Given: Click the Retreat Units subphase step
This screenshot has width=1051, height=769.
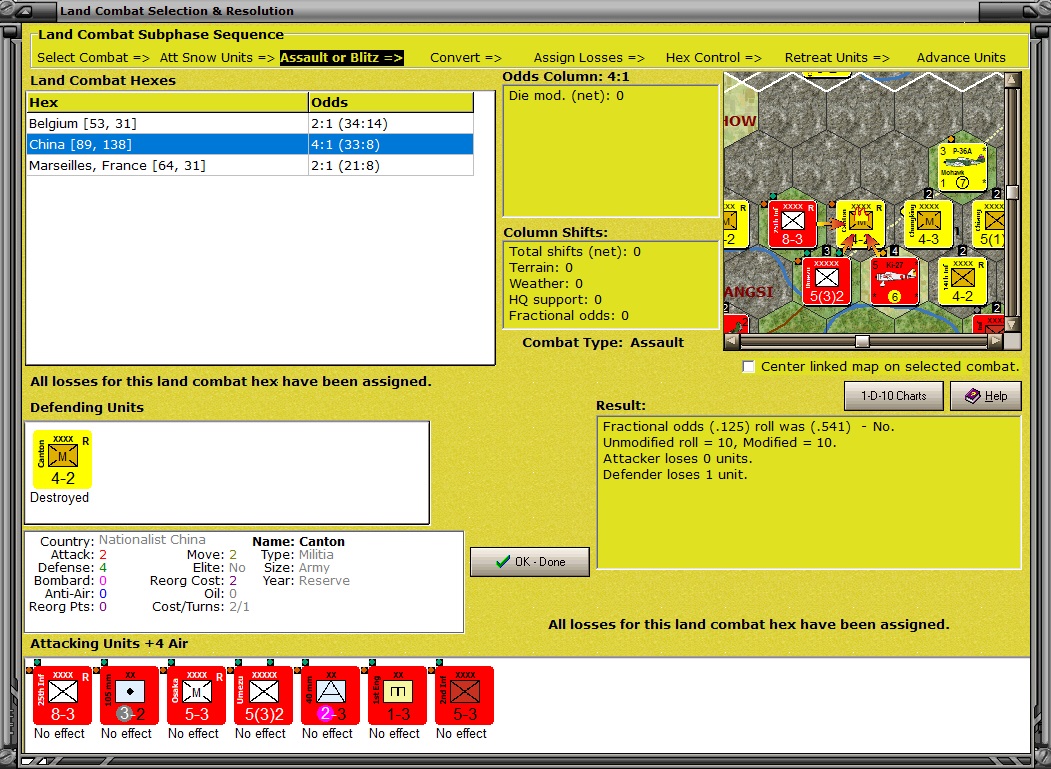Looking at the screenshot, I should tap(837, 58).
